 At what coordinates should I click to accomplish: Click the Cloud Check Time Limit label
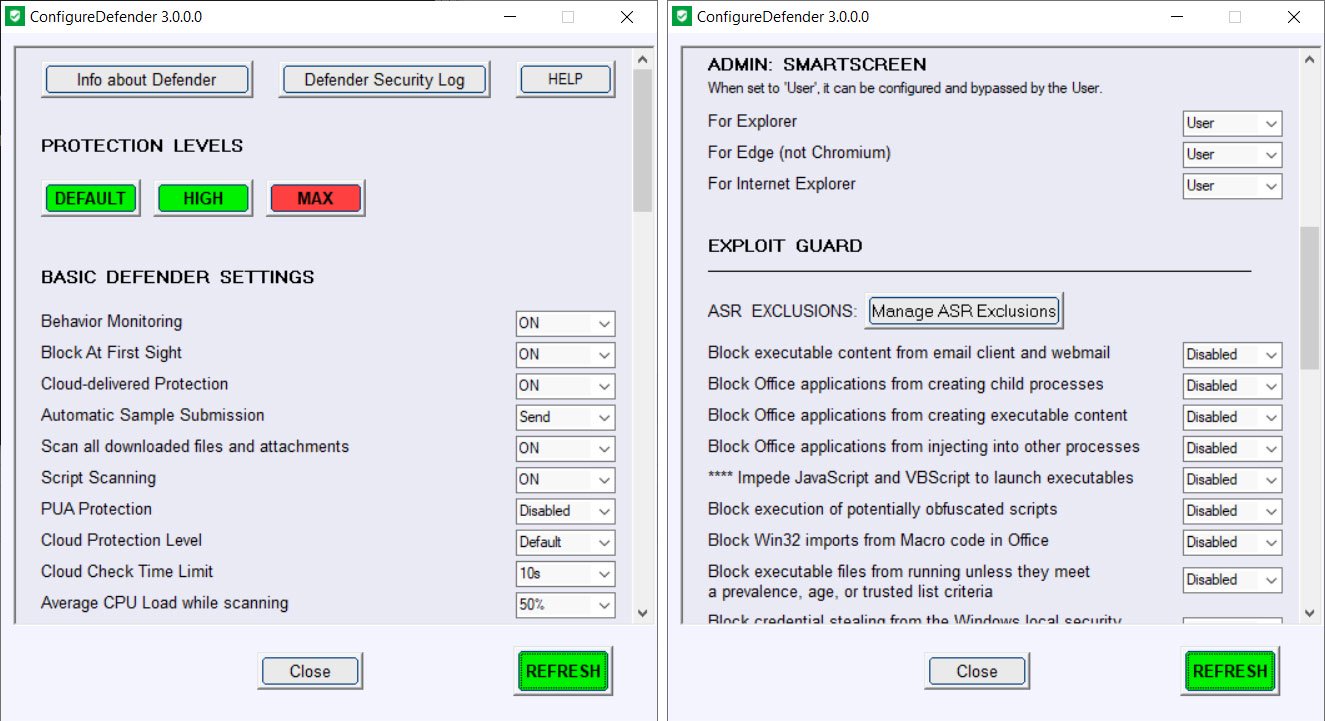pyautogui.click(x=127, y=572)
